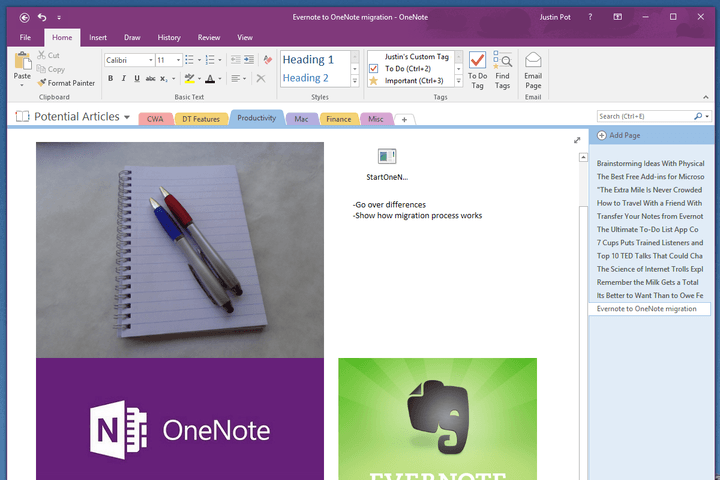Click the clear formatting icon
Image resolution: width=720 pixels, height=480 pixels.
coord(268,60)
